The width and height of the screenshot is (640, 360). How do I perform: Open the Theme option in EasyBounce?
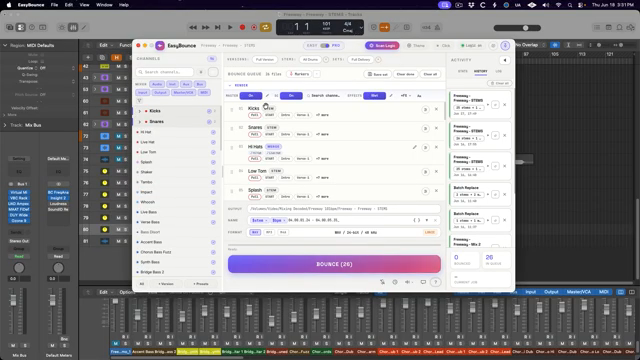tap(416, 46)
